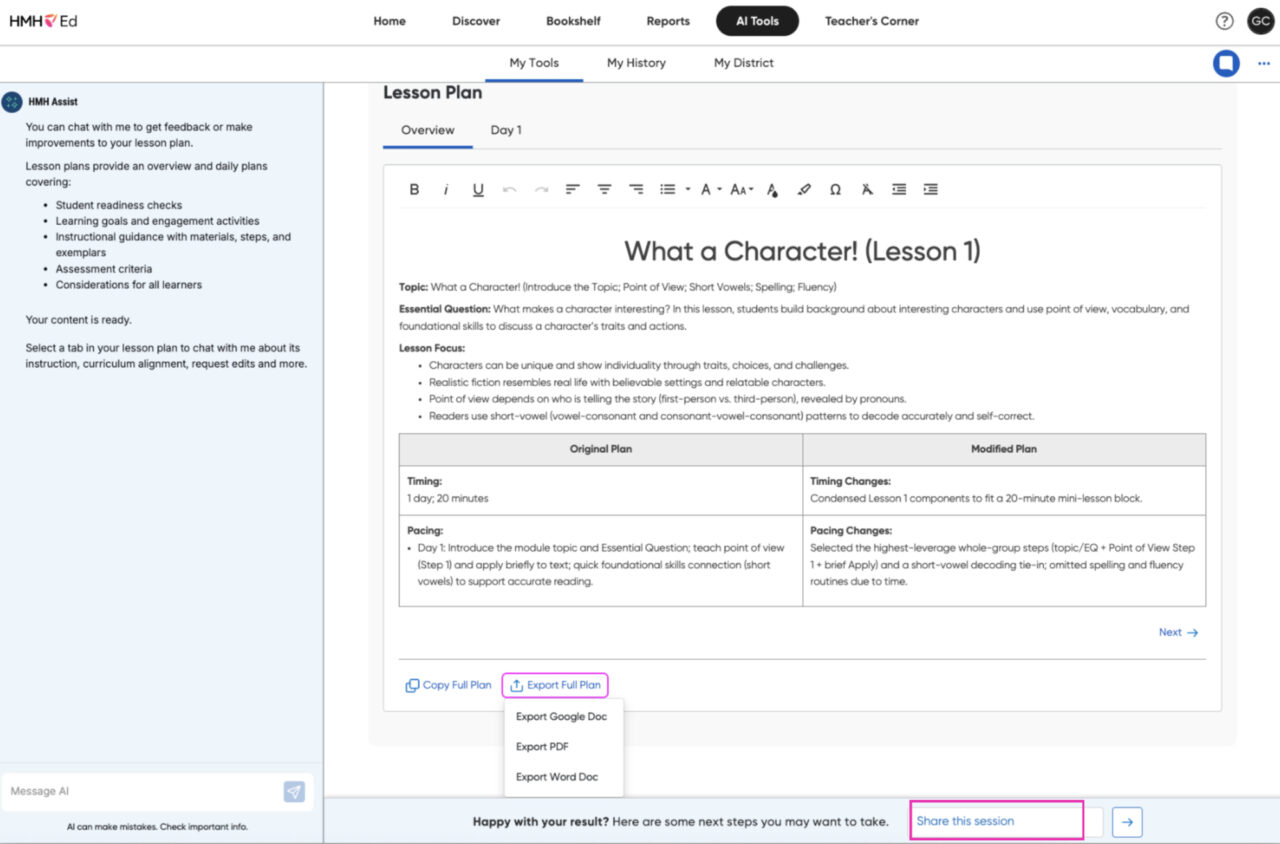Toggle italic formatting in editor toolbar

click(446, 189)
